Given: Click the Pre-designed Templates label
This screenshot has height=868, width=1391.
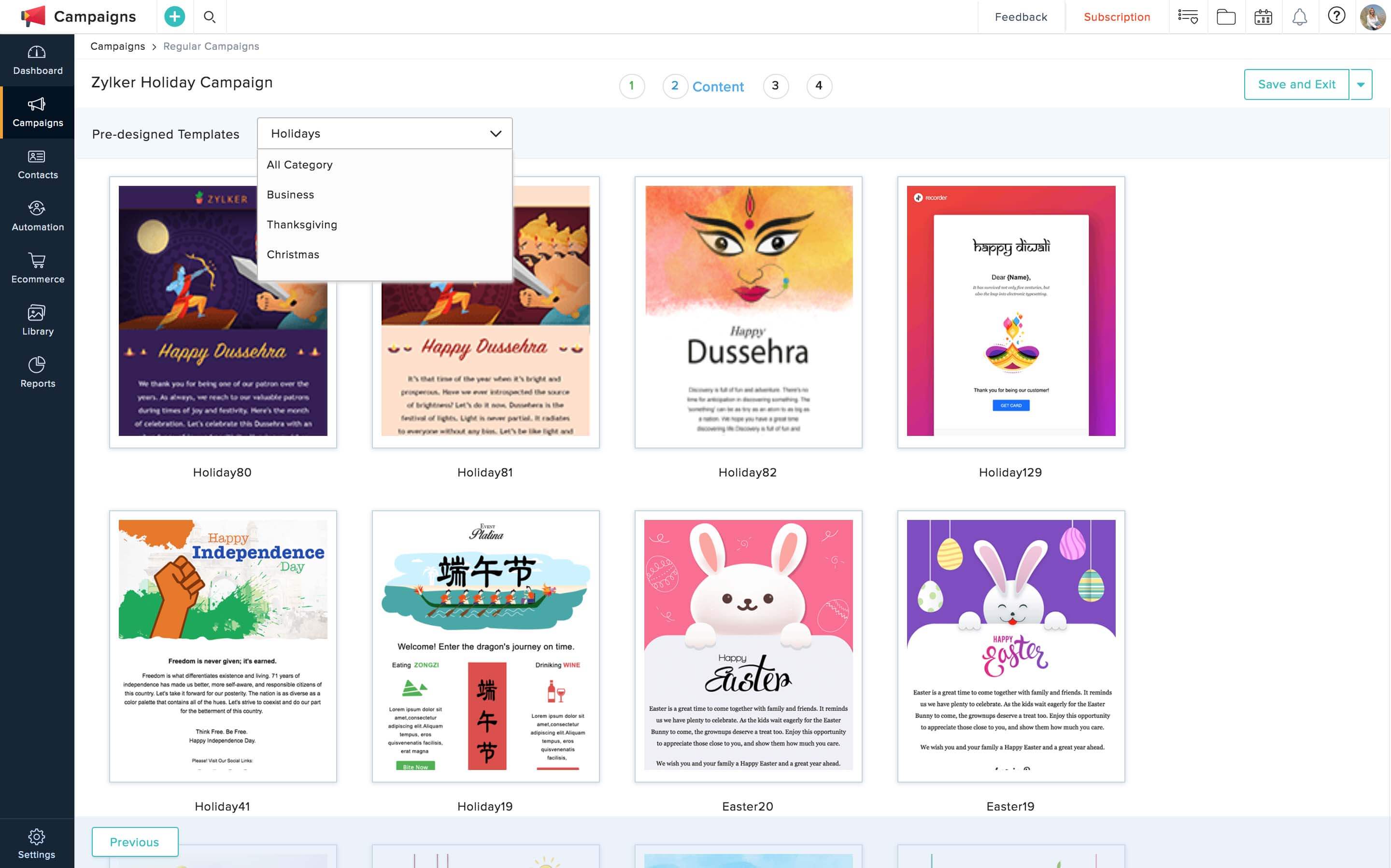Looking at the screenshot, I should pyautogui.click(x=165, y=134).
